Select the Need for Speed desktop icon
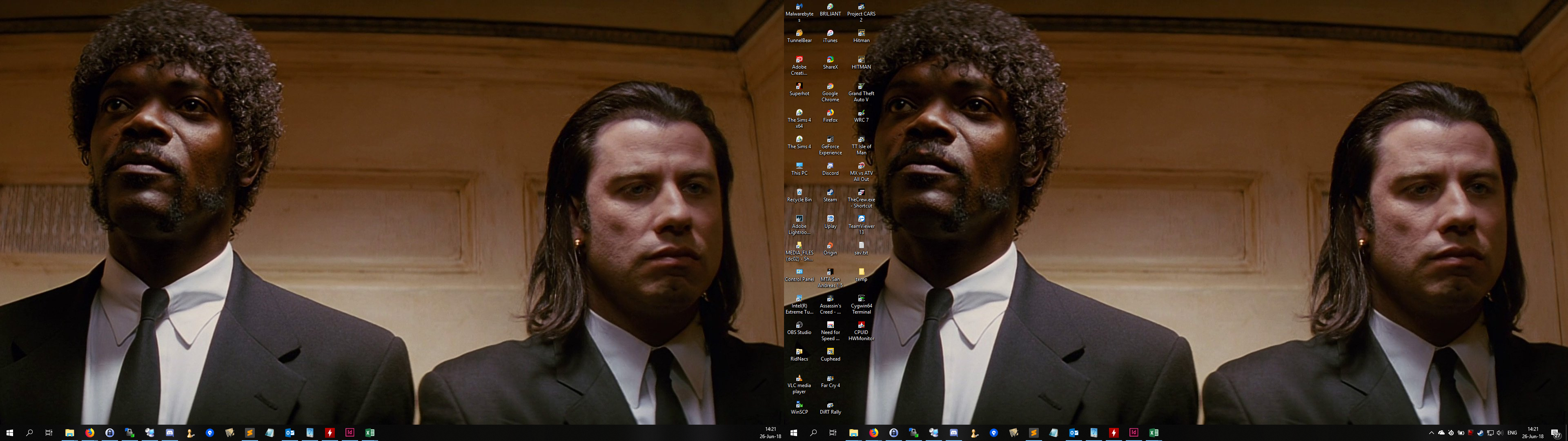Screen dimensions: 1568x441 click(x=830, y=331)
